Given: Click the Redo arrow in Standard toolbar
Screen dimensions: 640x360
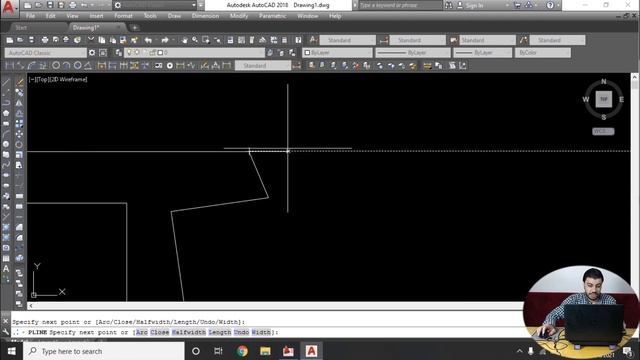Looking at the screenshot, I should click(x=165, y=40).
